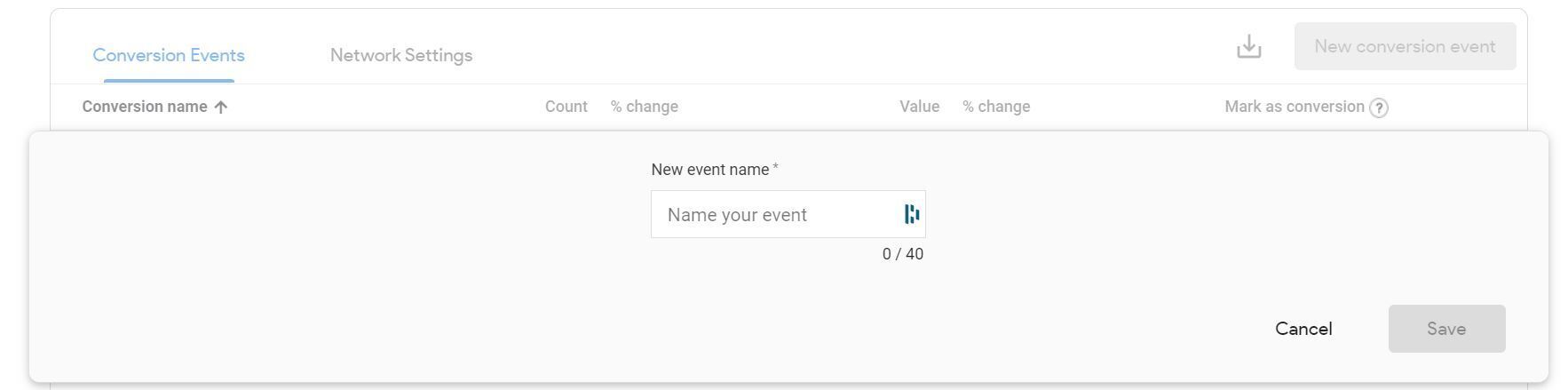Click the underline beneath Conversion Events tab
The height and width of the screenshot is (390, 1568).
coord(169,81)
